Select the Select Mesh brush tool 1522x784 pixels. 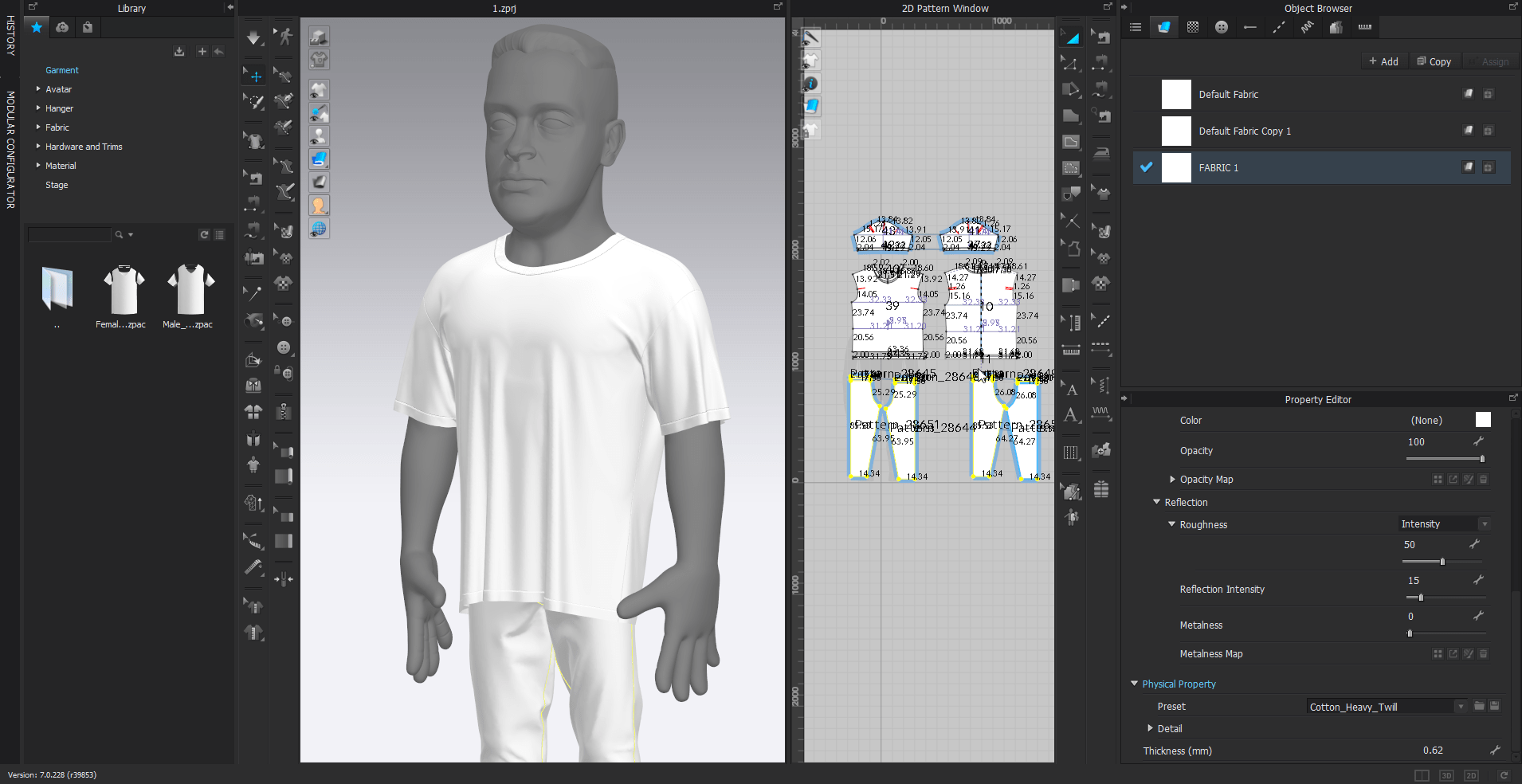[x=254, y=102]
